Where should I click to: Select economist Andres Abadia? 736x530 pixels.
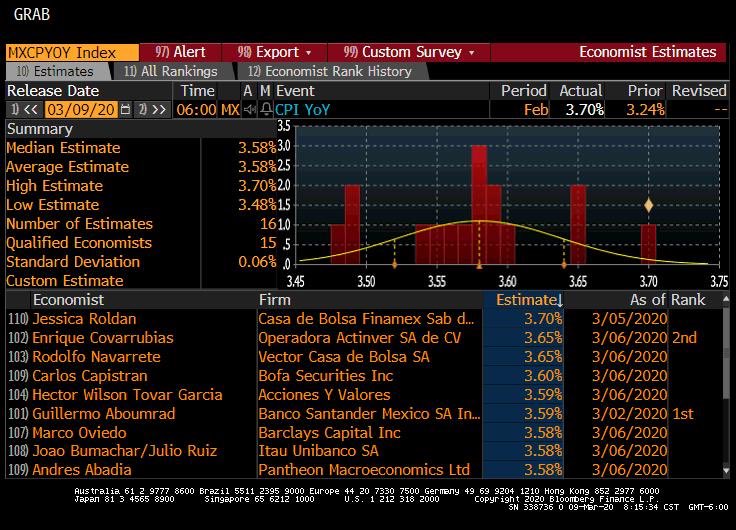82,470
